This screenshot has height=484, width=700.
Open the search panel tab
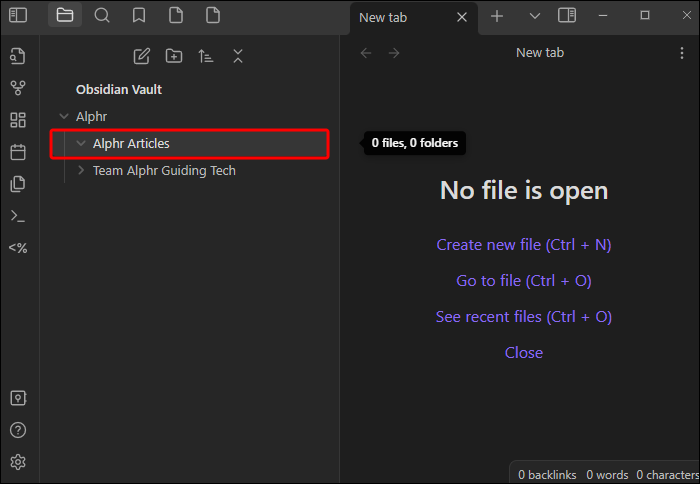(x=102, y=15)
